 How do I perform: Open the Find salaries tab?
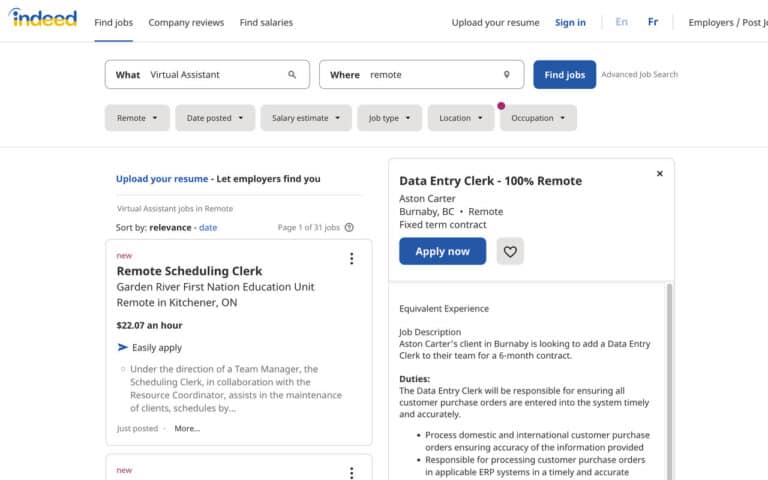(266, 22)
